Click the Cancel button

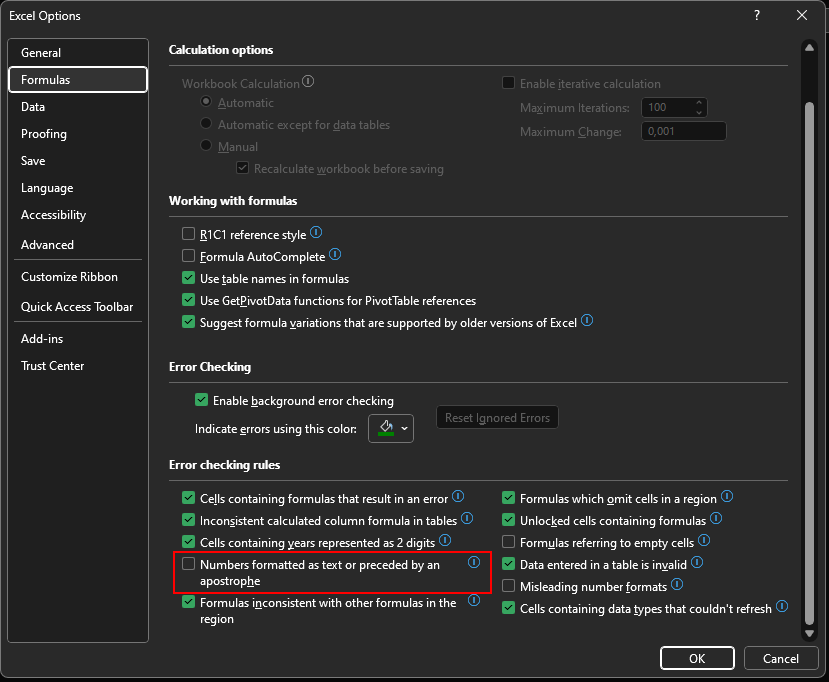780,658
